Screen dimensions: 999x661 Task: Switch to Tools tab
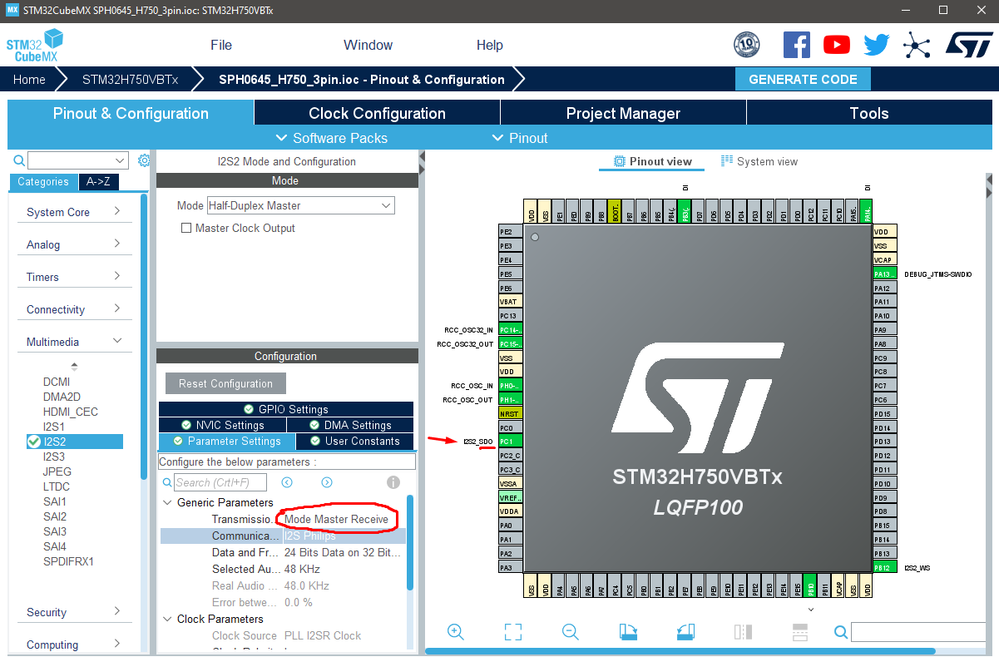click(x=869, y=113)
